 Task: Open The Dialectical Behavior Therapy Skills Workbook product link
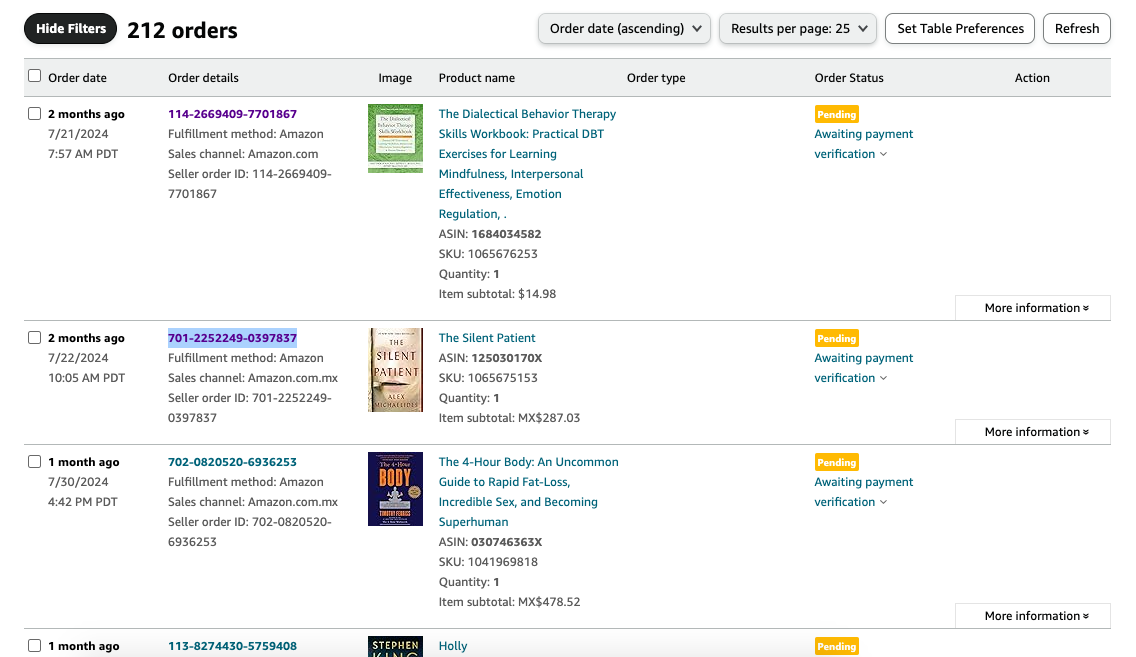coord(527,164)
